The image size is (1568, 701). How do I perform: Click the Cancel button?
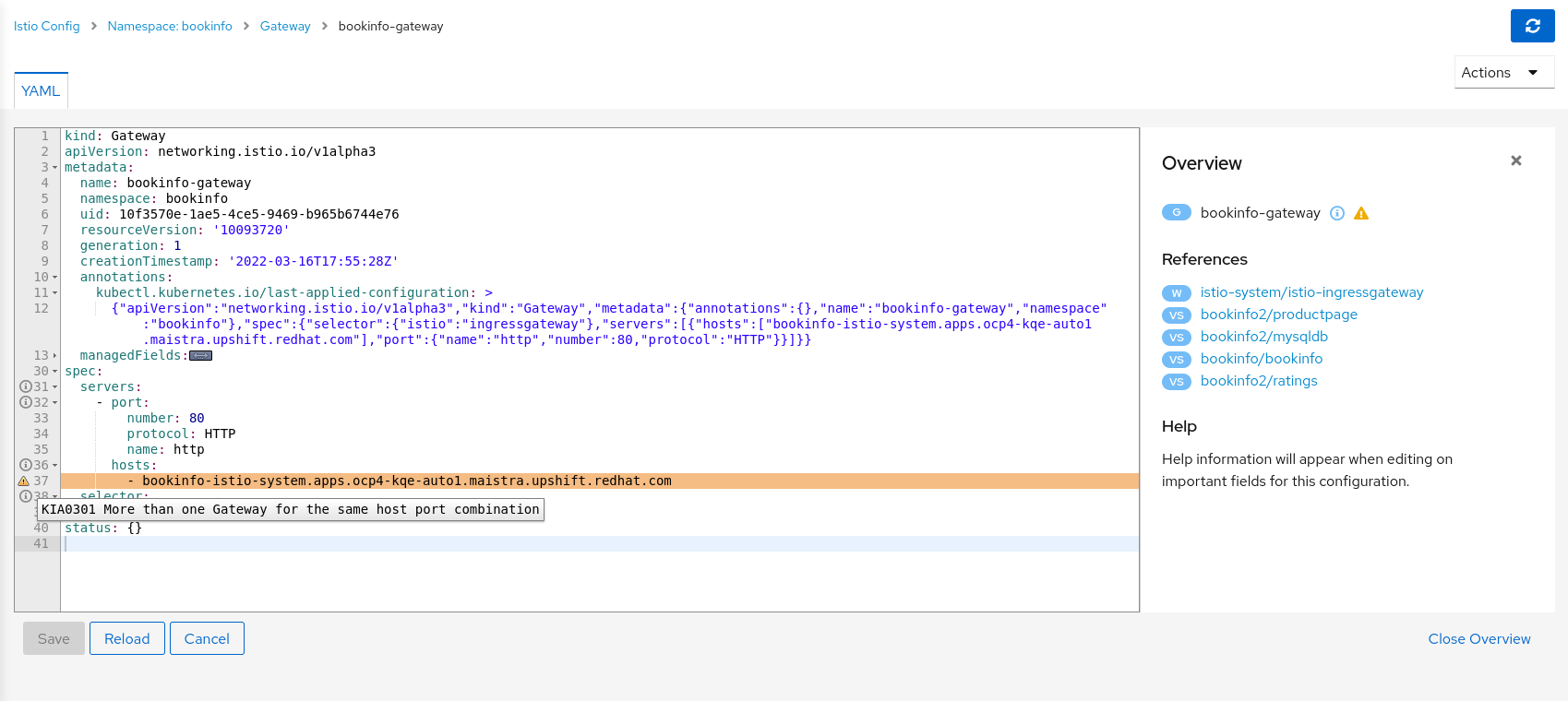tap(207, 638)
